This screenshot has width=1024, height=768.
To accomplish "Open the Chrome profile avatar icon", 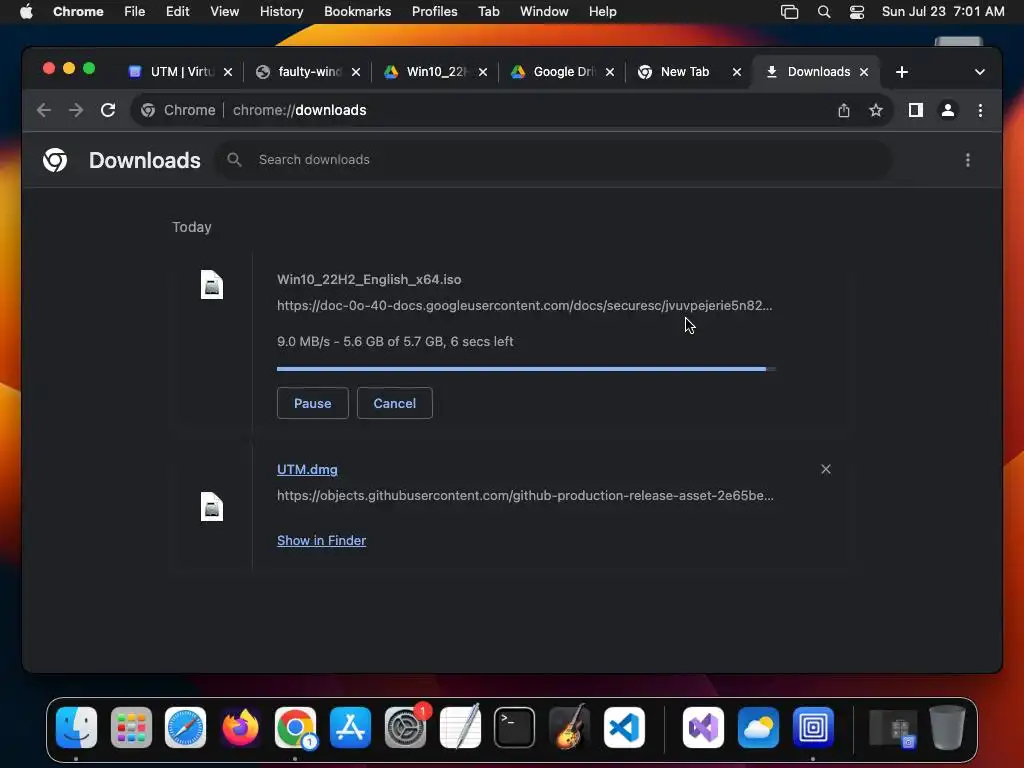I will (x=948, y=110).
